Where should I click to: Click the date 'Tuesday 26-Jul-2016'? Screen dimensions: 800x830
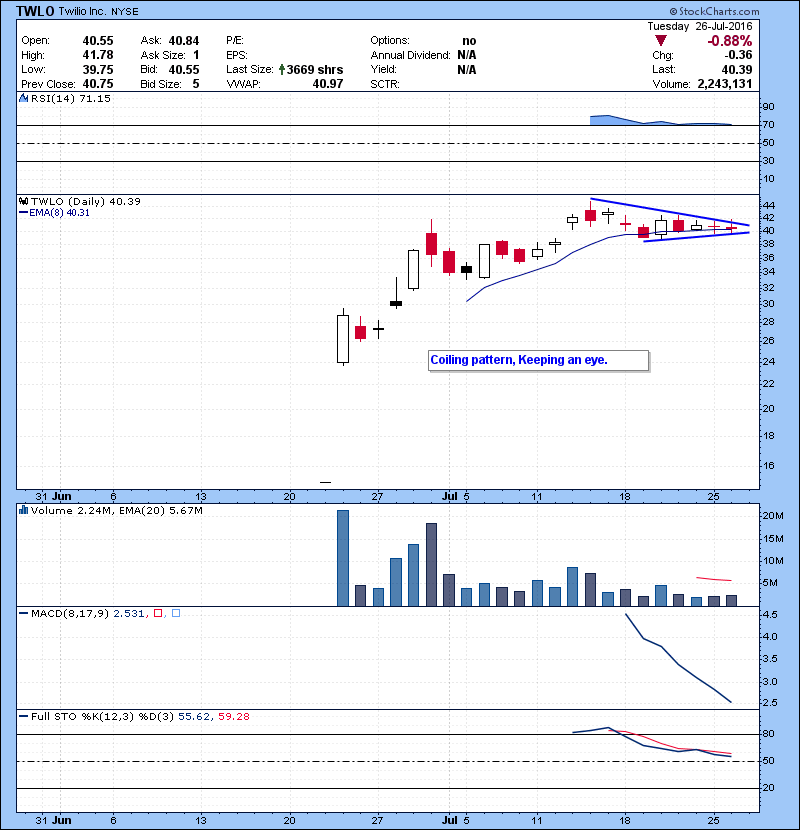coord(699,26)
